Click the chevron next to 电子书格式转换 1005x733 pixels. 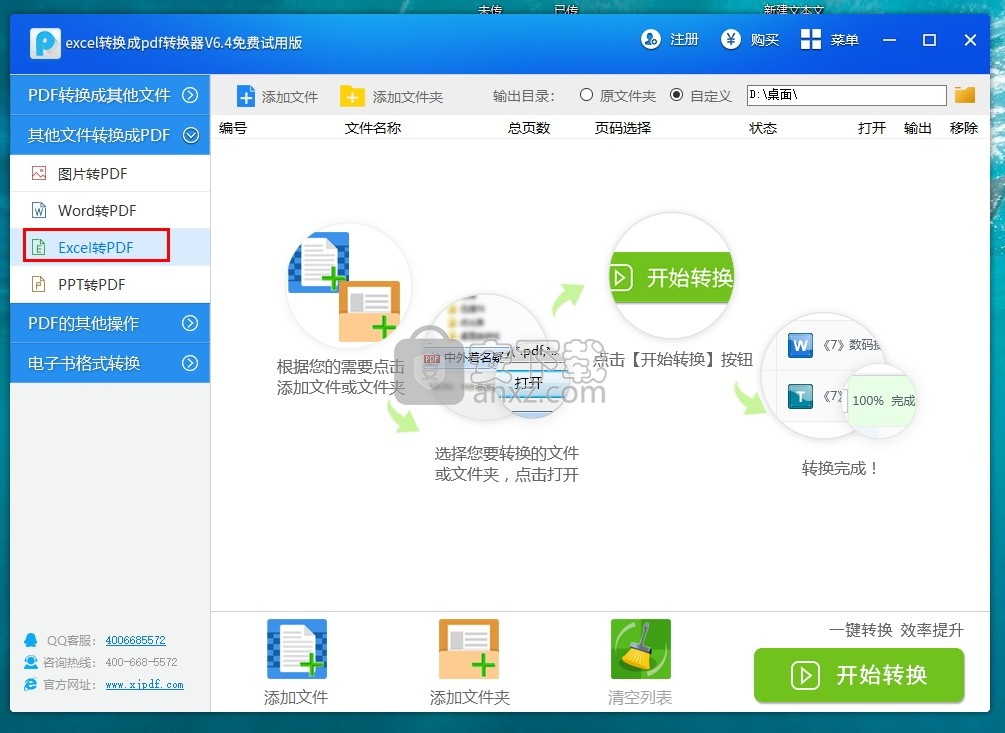tap(190, 363)
